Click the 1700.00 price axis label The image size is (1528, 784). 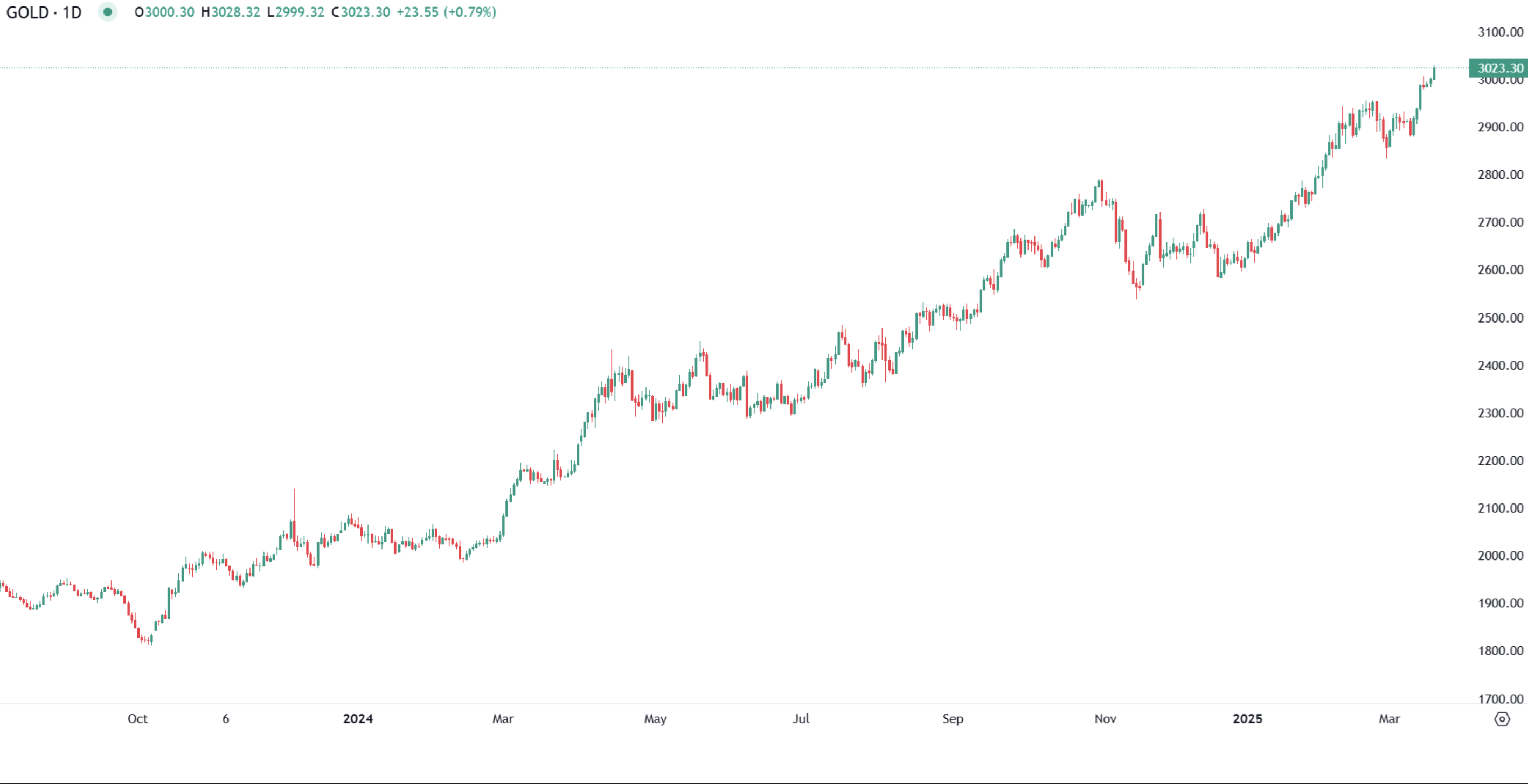coord(1500,699)
